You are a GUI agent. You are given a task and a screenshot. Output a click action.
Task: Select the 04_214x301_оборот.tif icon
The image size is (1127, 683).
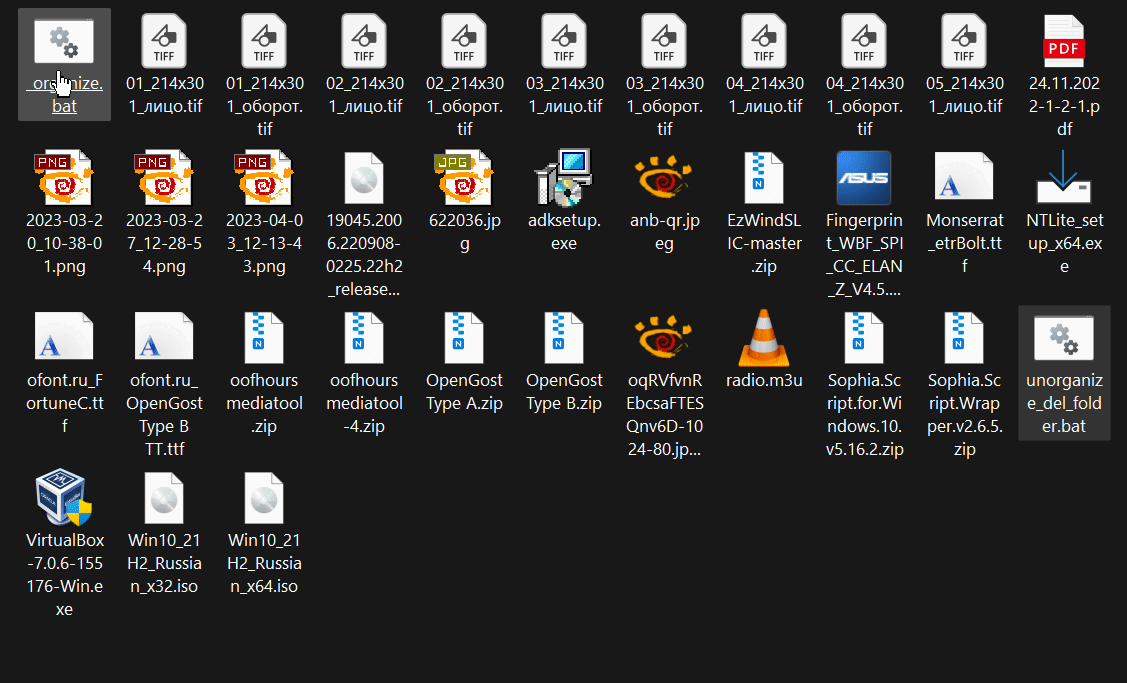[863, 42]
